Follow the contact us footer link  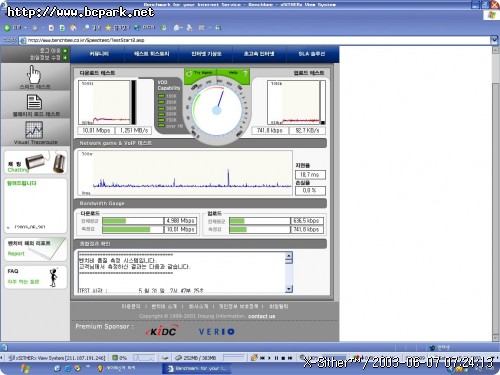point(262,316)
